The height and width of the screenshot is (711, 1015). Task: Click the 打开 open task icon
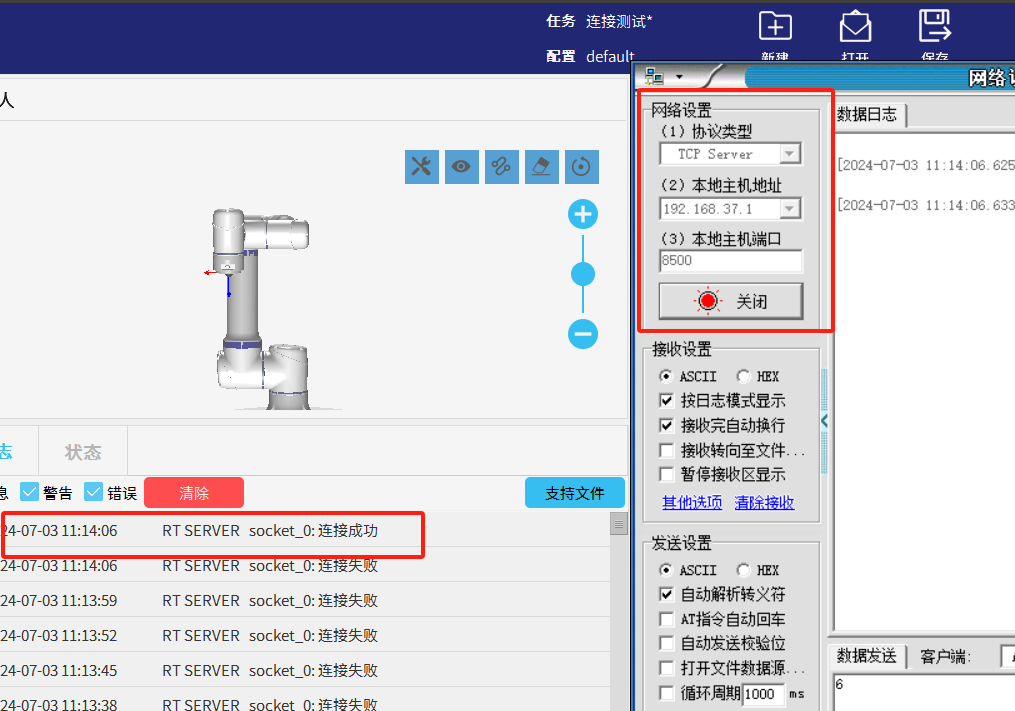pos(855,28)
